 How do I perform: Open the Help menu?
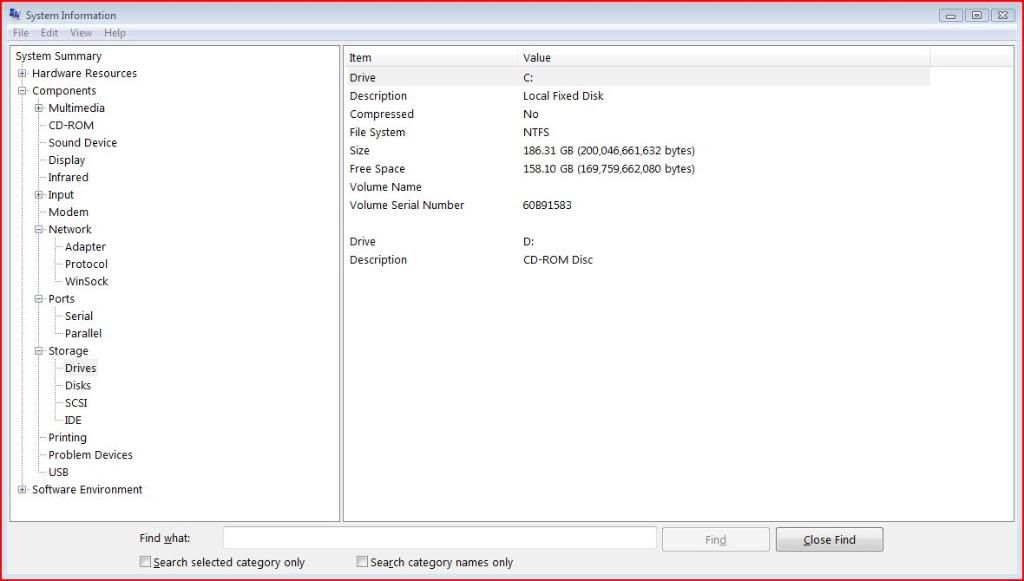tap(115, 33)
